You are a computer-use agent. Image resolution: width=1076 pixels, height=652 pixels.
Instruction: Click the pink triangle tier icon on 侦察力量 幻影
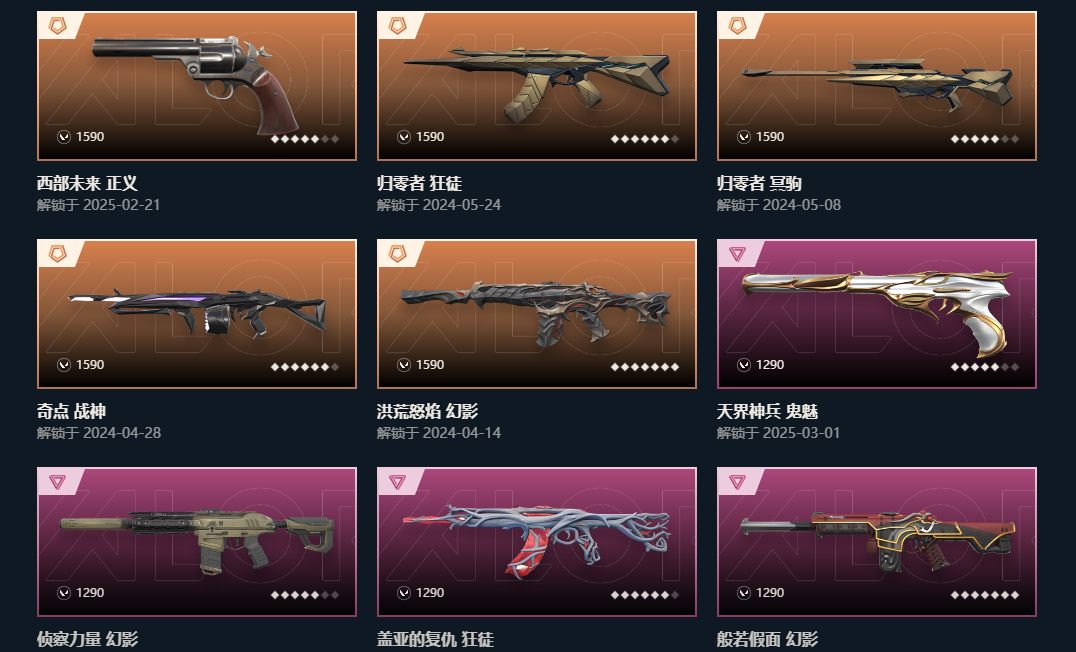coord(58,482)
